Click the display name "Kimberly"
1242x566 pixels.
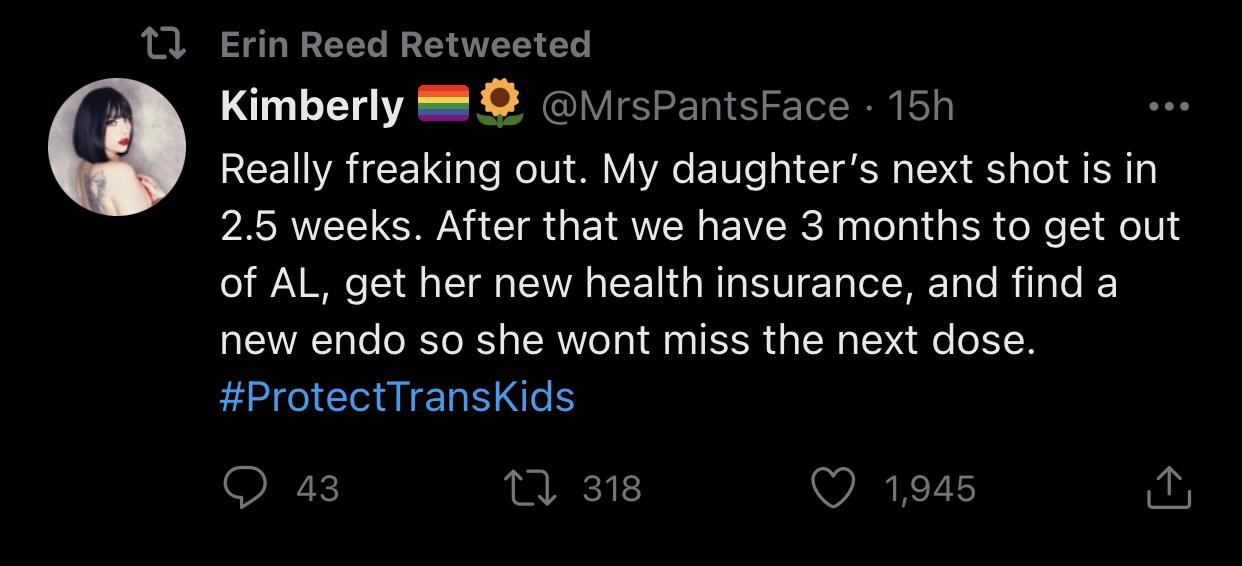[x=312, y=106]
